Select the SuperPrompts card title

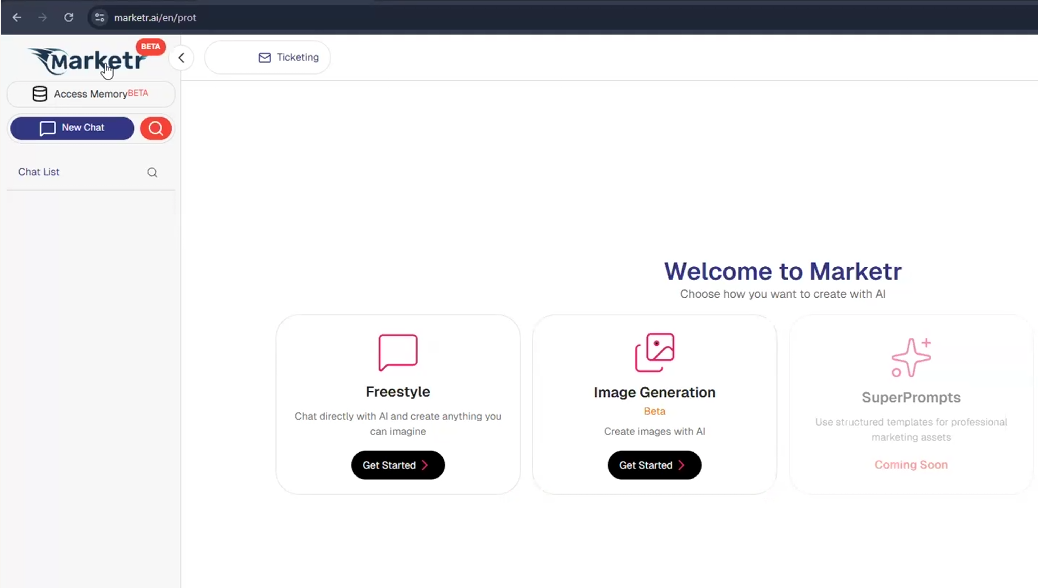[x=911, y=397]
